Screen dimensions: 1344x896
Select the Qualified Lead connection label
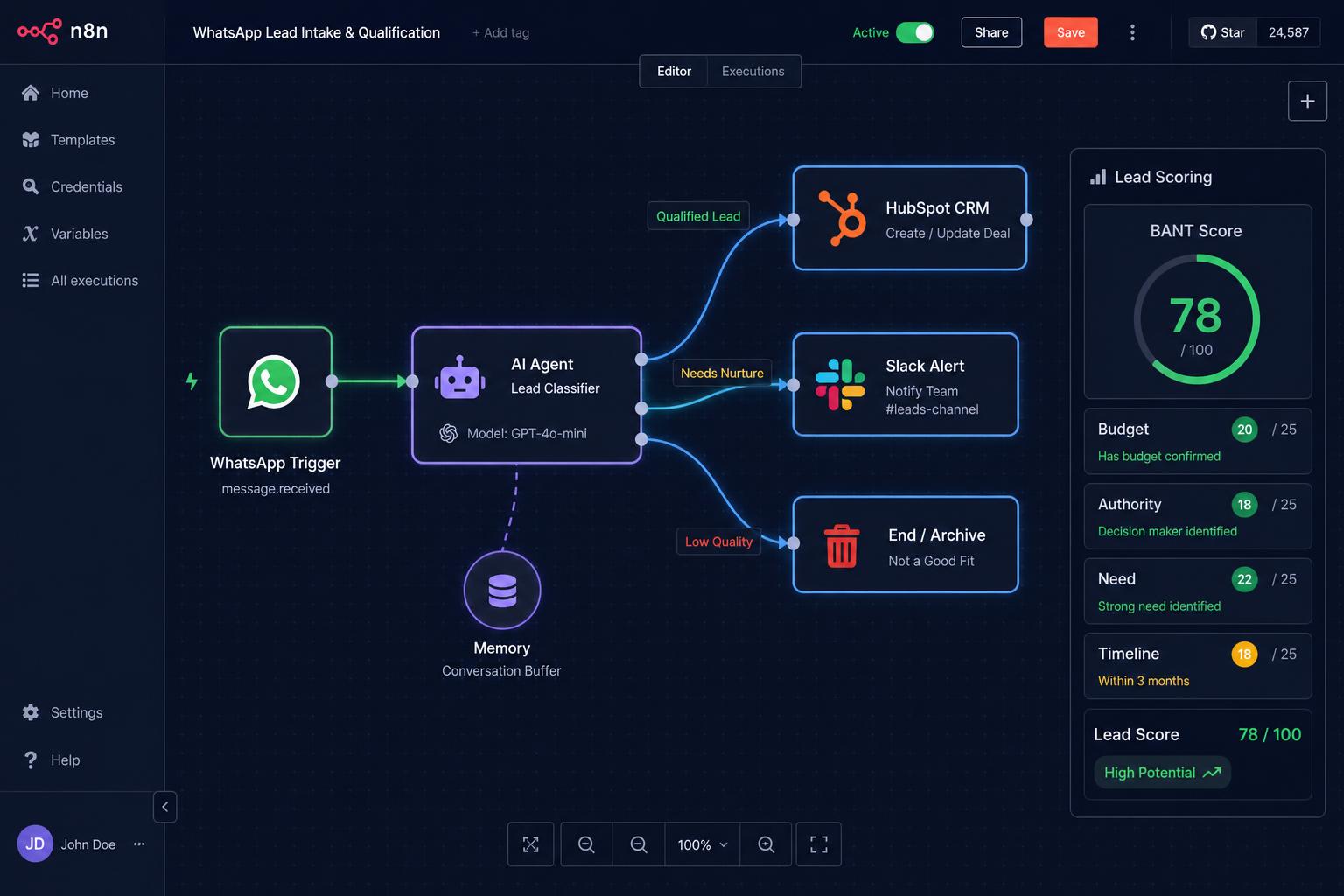pyautogui.click(x=698, y=216)
